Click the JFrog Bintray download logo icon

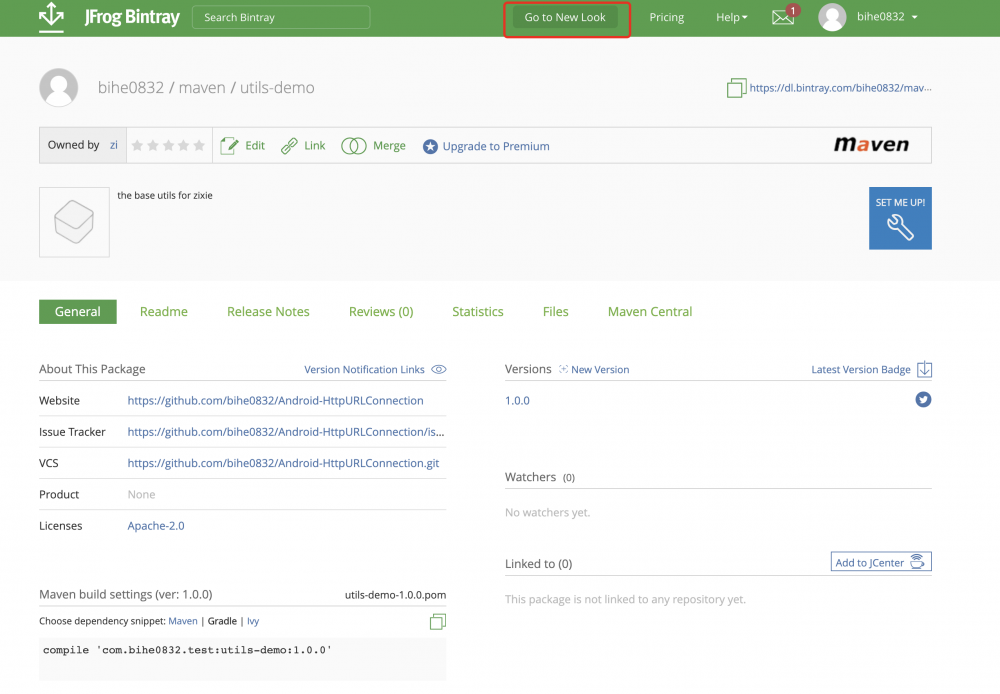pyautogui.click(x=51, y=16)
